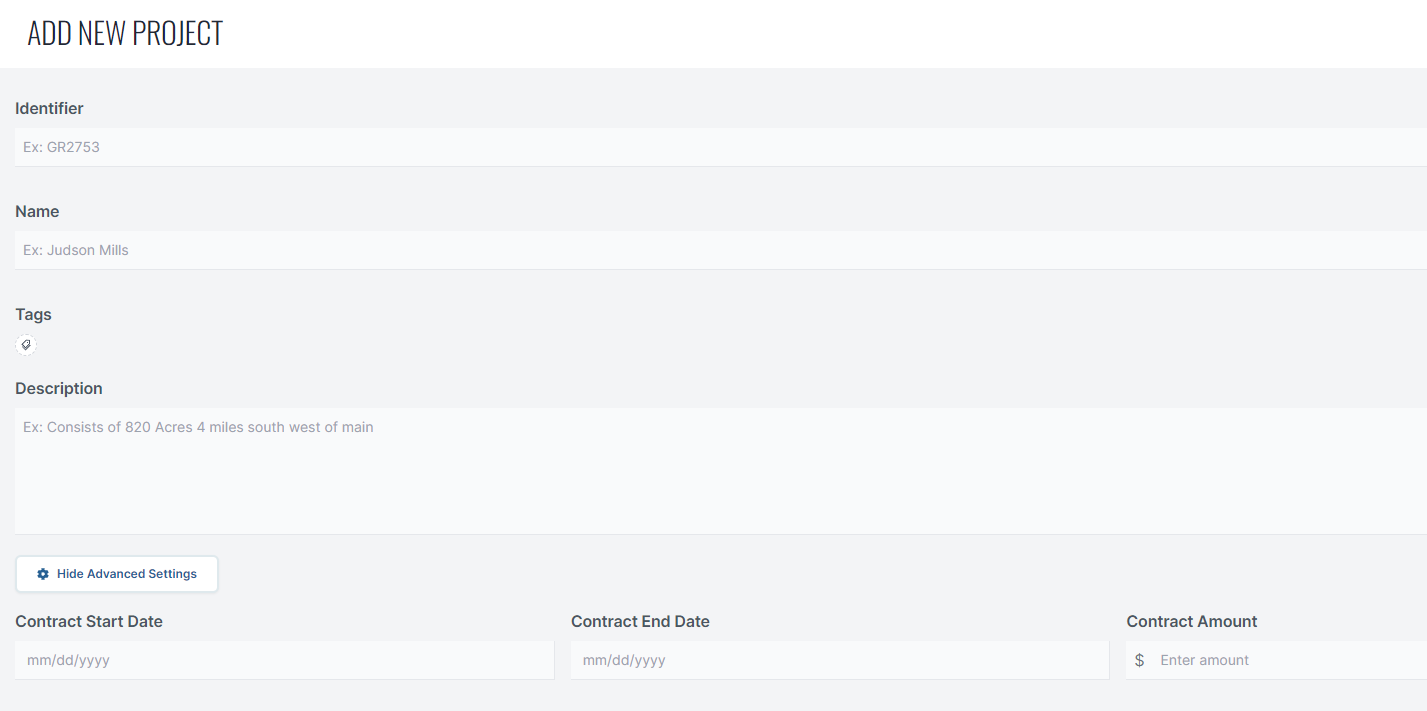The width and height of the screenshot is (1427, 711).
Task: Open the Contract End Date field
Action: coord(839,660)
